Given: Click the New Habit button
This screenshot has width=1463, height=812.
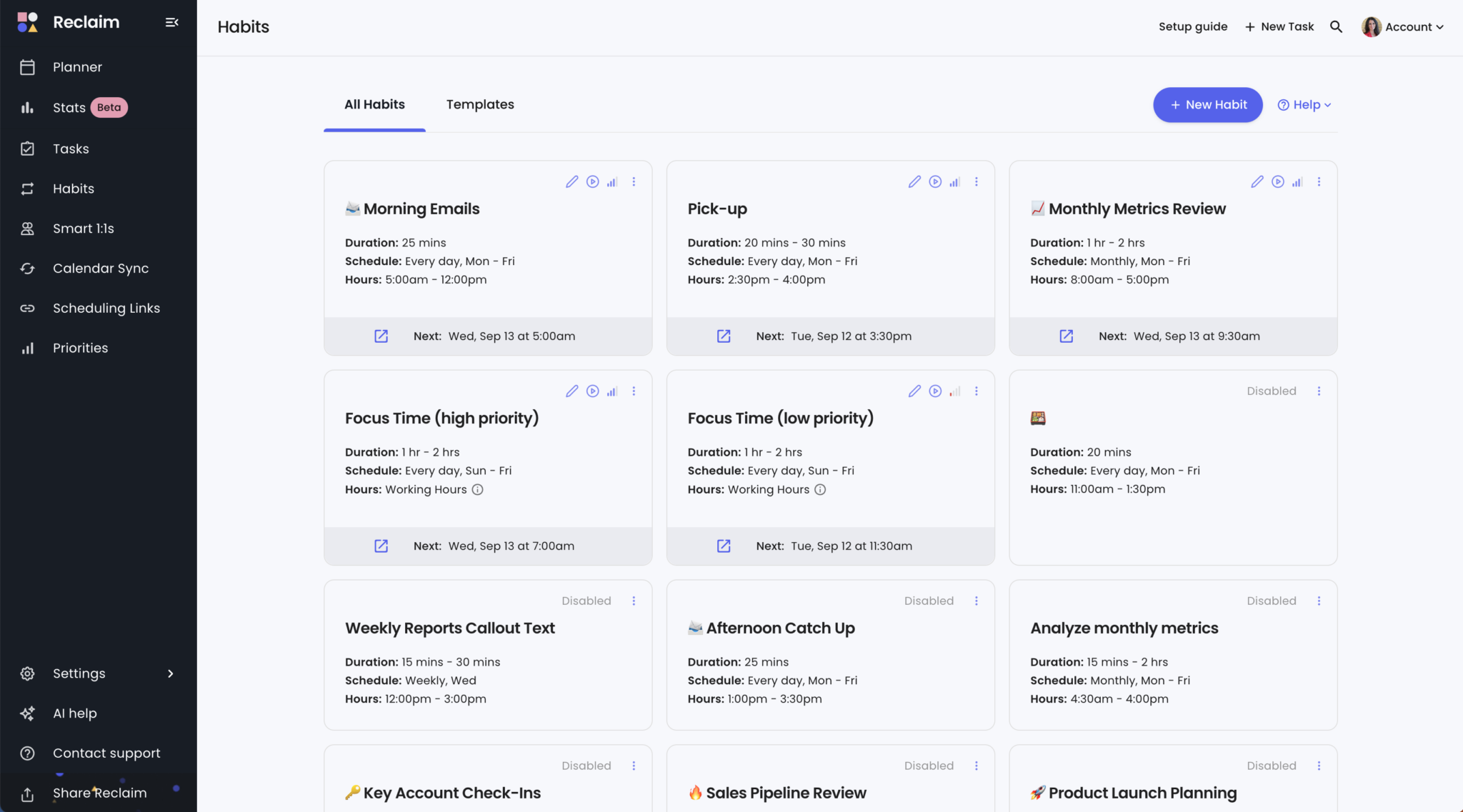Looking at the screenshot, I should click(1207, 105).
